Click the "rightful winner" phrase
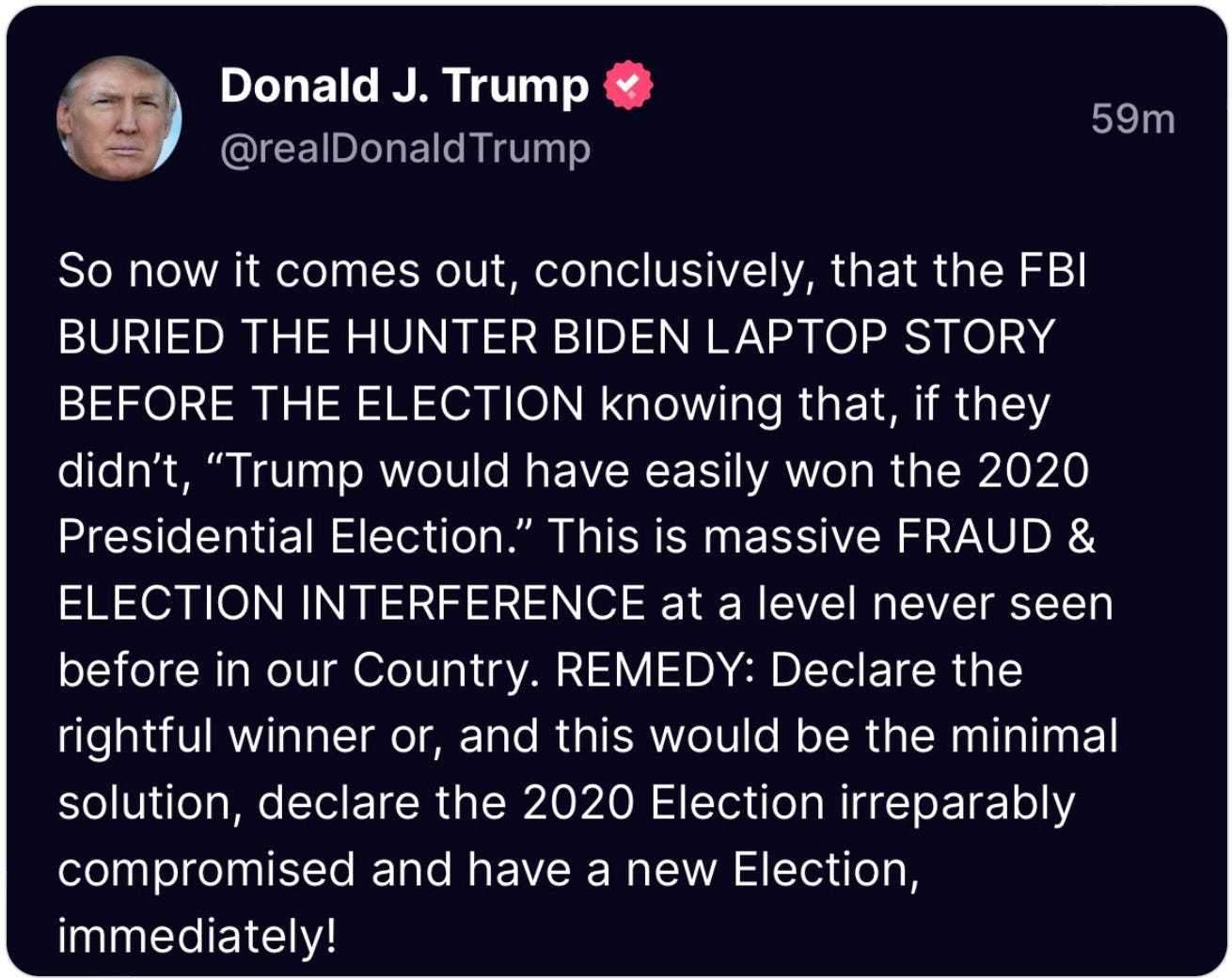The width and height of the screenshot is (1232, 980). (215, 736)
